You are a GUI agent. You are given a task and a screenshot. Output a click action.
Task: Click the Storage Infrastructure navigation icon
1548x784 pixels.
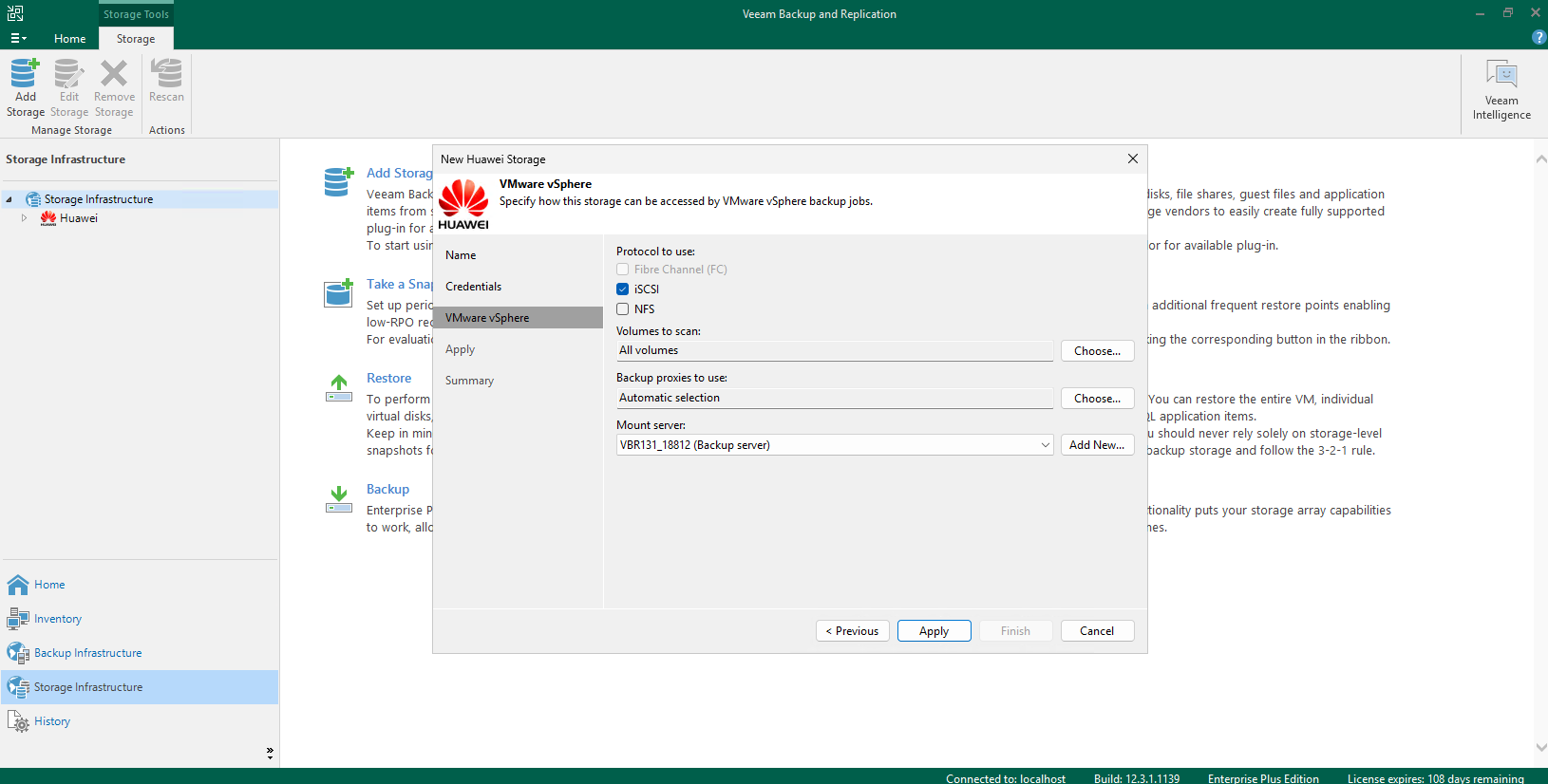tap(18, 687)
